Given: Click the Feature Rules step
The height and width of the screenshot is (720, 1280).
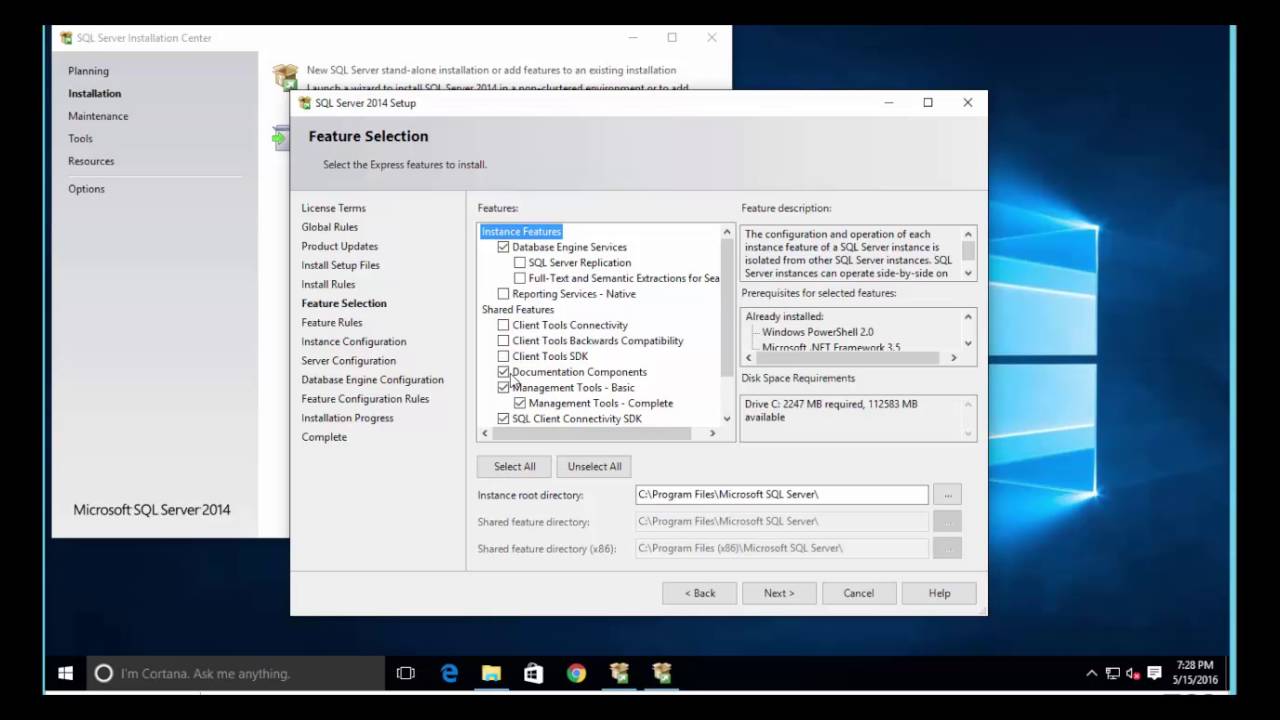Looking at the screenshot, I should [x=332, y=323].
